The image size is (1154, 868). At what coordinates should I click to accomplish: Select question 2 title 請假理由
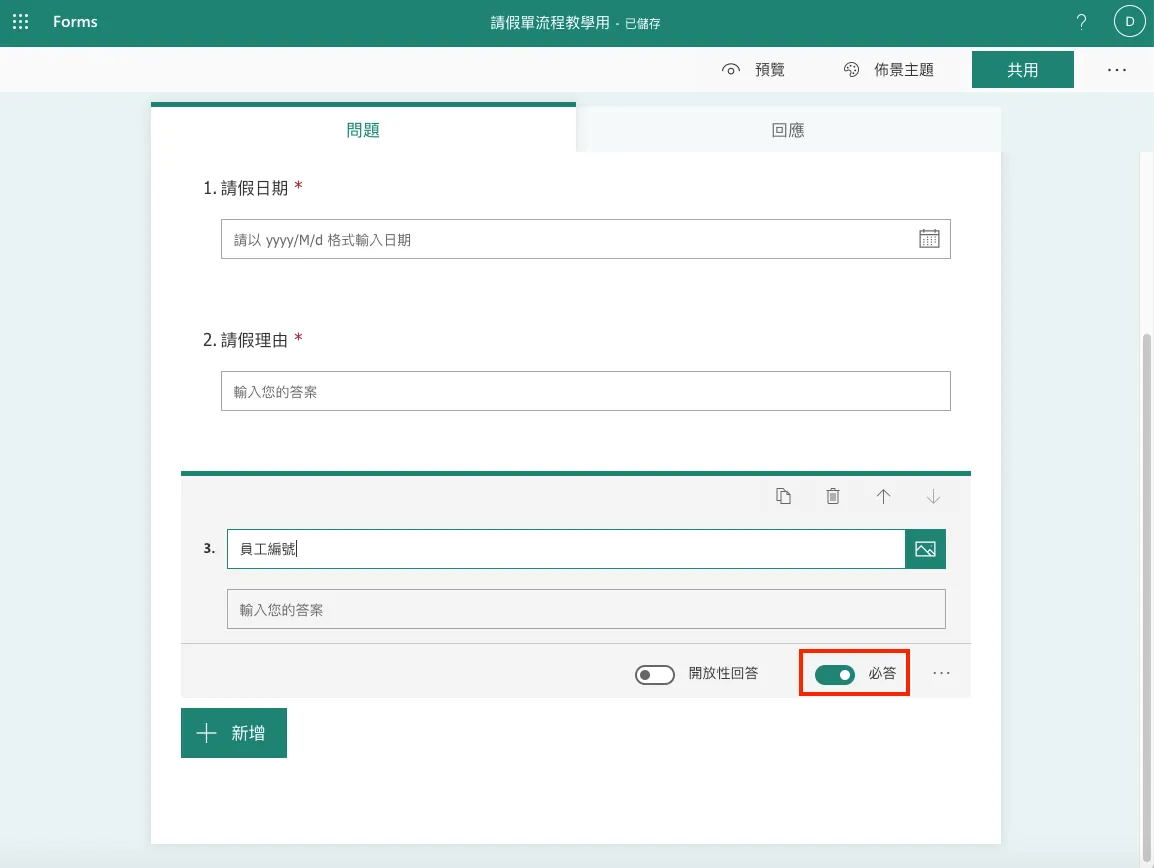pyautogui.click(x=255, y=340)
